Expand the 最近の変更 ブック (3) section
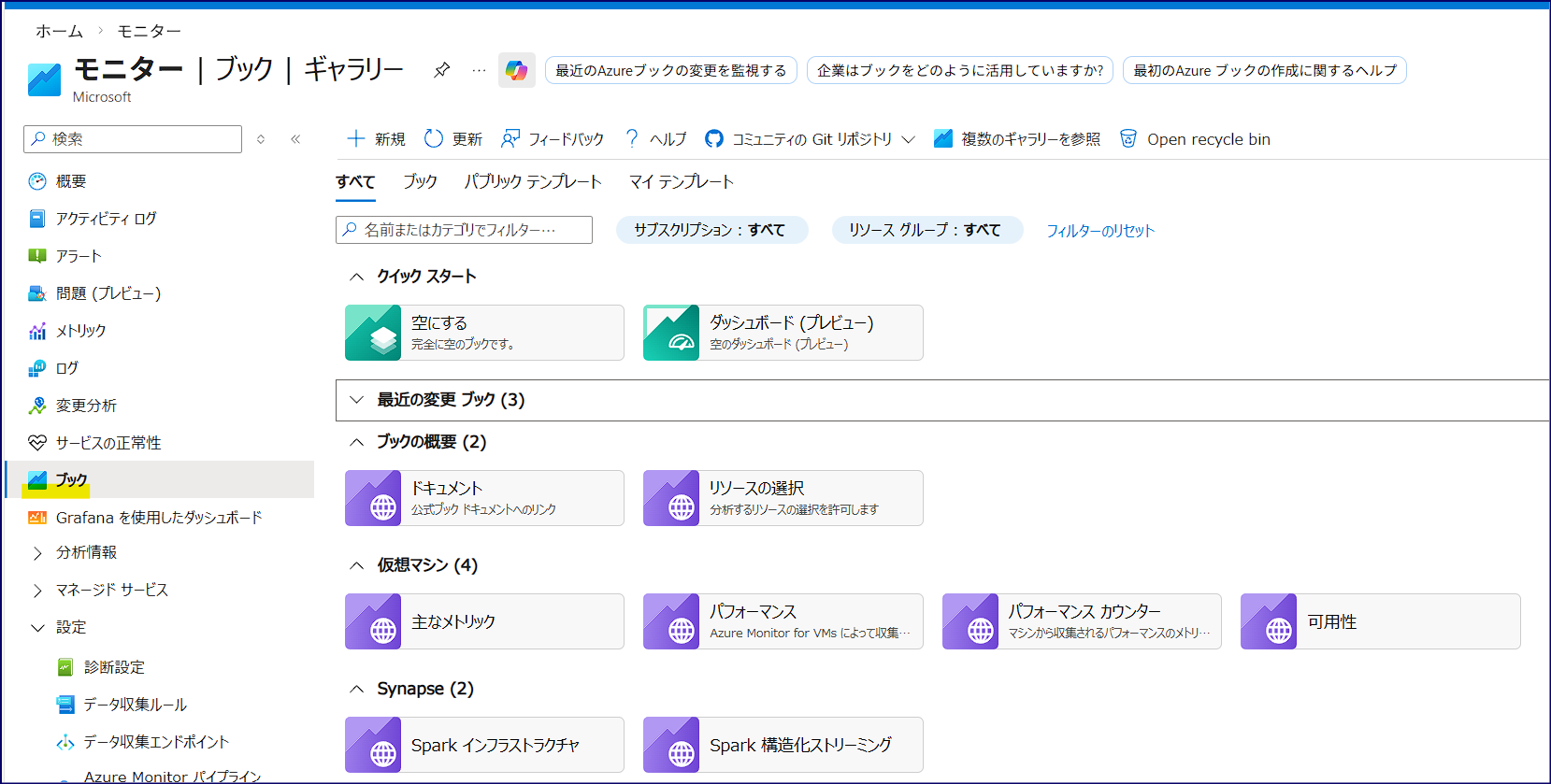The image size is (1551, 784). [356, 400]
